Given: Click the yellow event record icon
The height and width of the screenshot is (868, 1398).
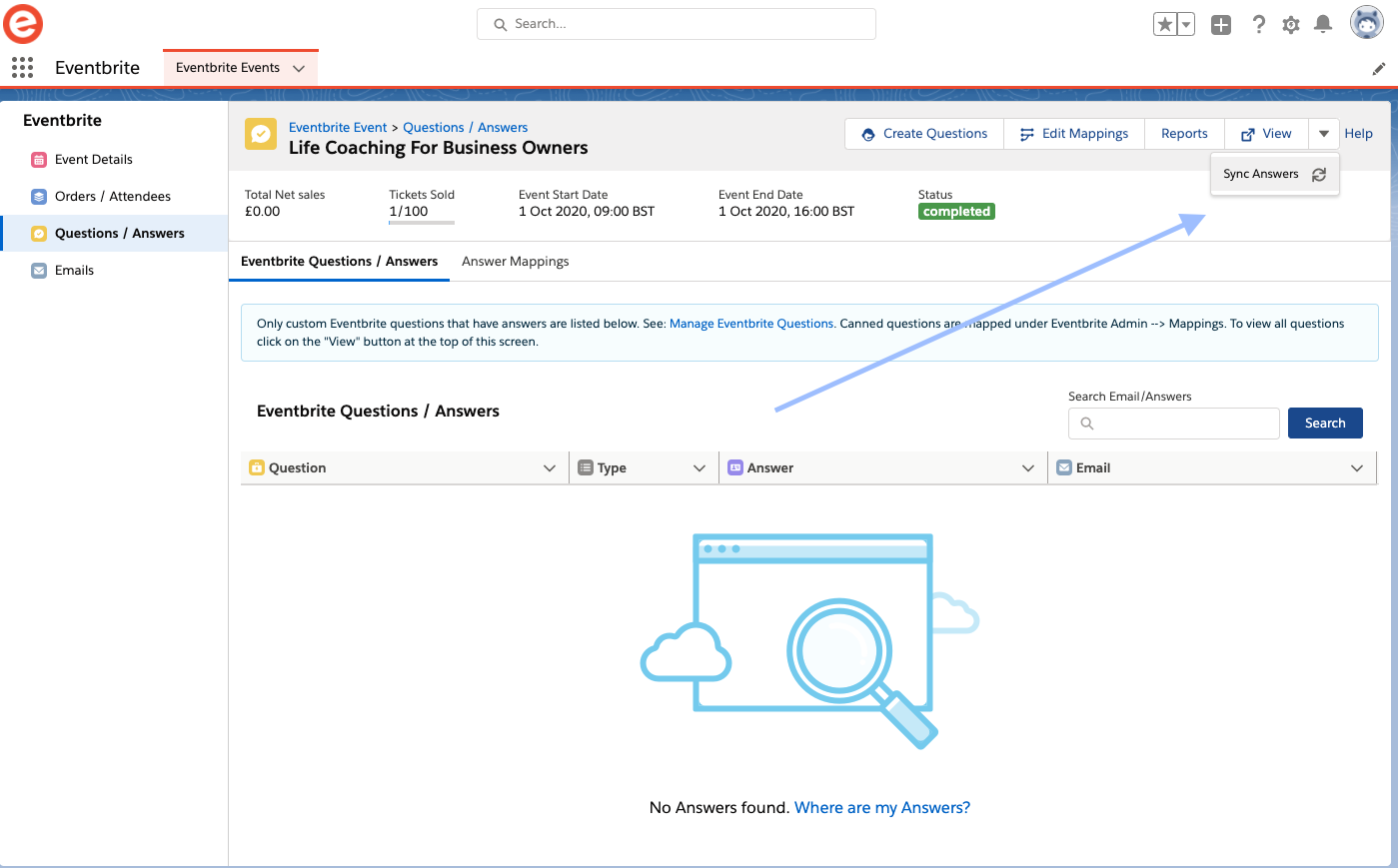Looking at the screenshot, I should pyautogui.click(x=261, y=134).
